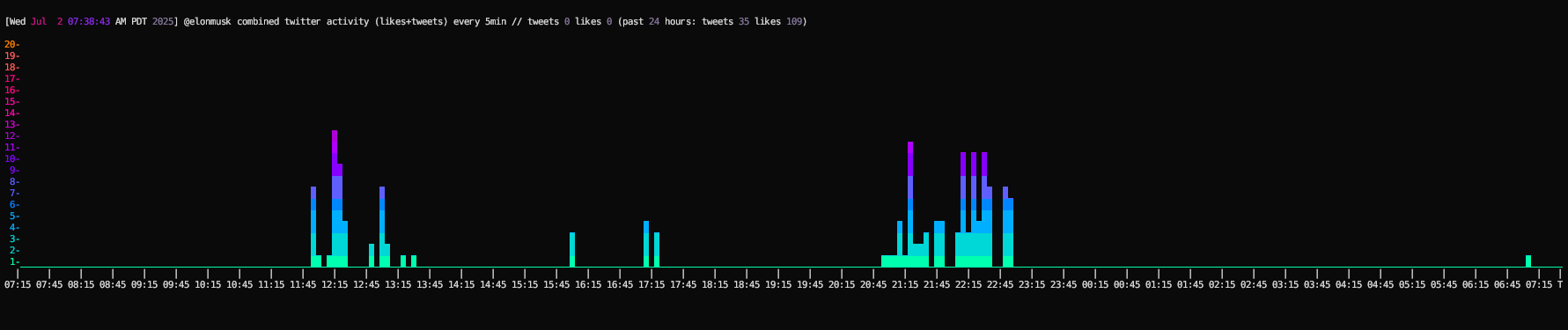Click the height-5 bar just before 17:15
Viewport: 1568px width, 330px height.
pos(646,244)
